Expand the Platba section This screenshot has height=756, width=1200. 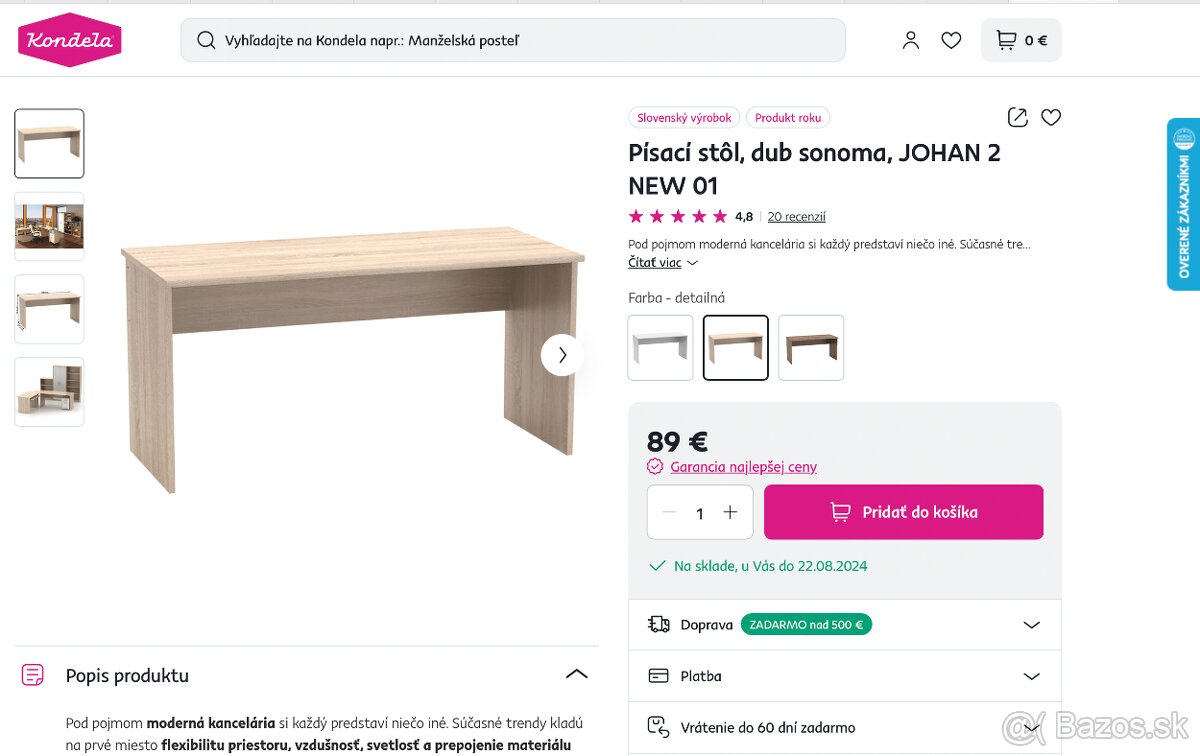pos(1031,676)
